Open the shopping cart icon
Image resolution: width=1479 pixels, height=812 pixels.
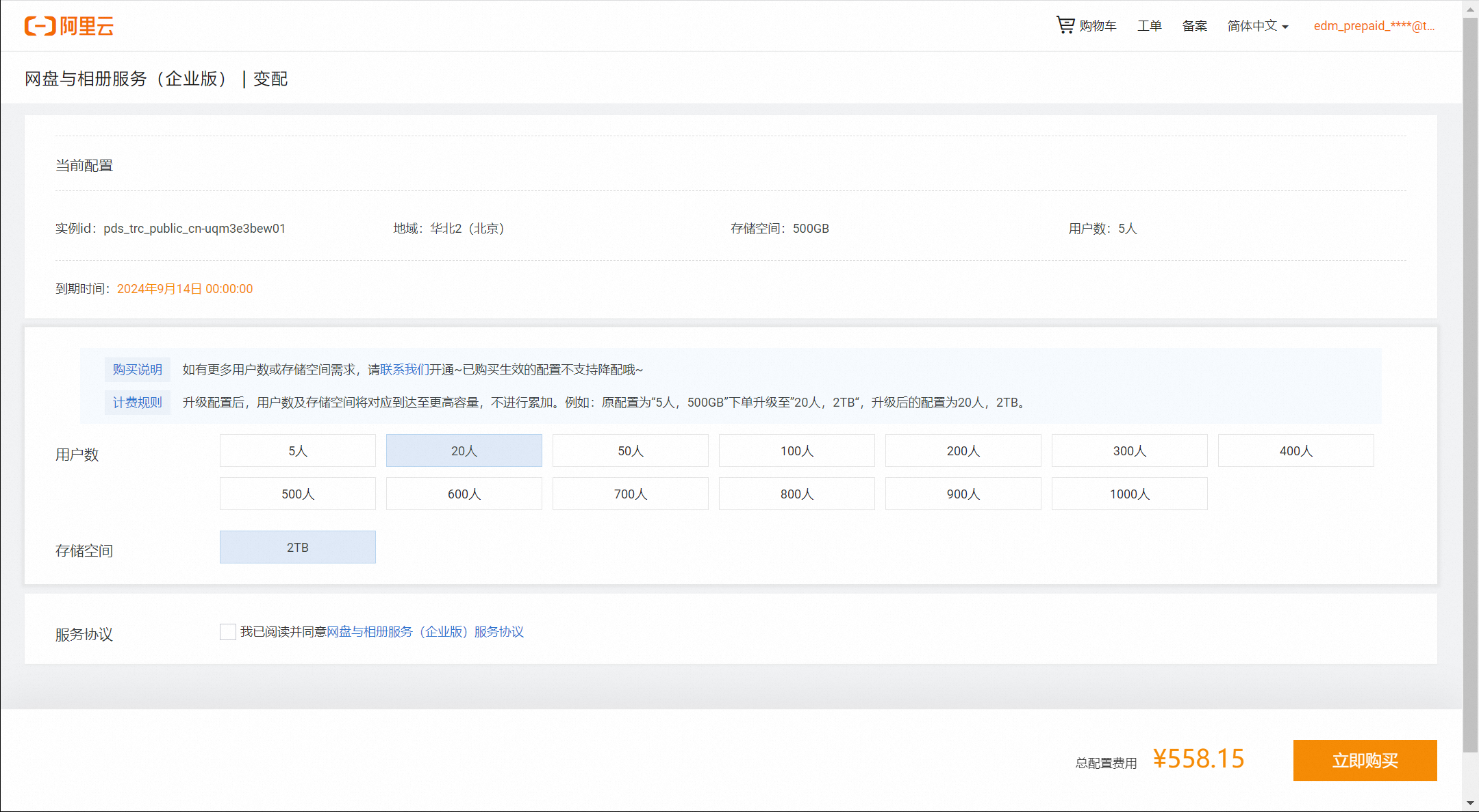point(1065,25)
